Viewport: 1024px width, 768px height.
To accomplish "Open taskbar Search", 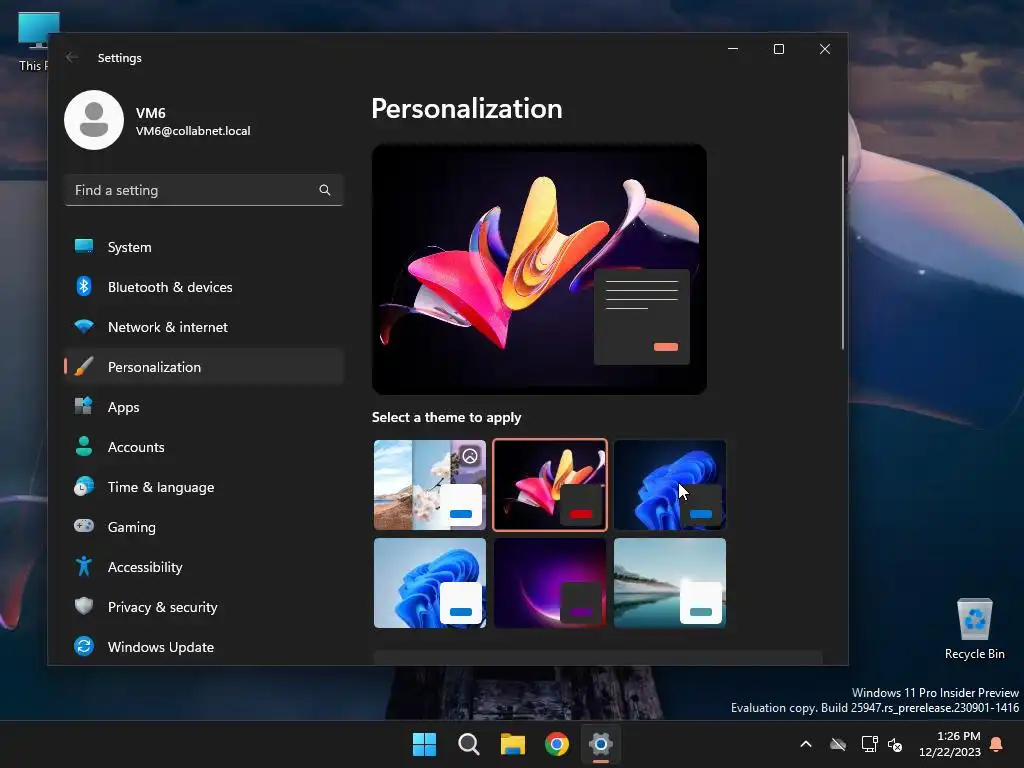I will coord(469,744).
